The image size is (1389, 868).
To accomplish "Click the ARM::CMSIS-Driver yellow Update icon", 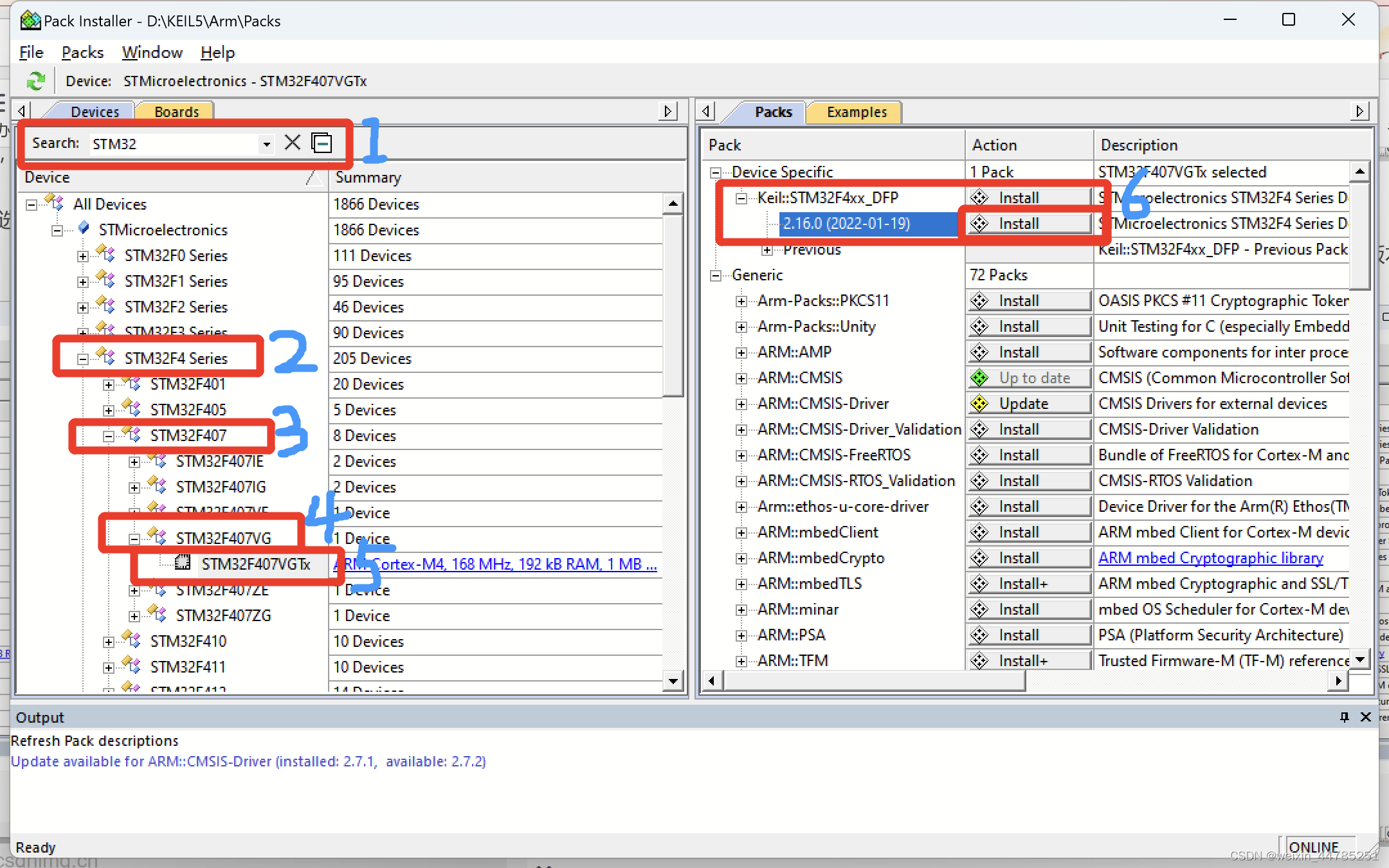I will pos(979,403).
